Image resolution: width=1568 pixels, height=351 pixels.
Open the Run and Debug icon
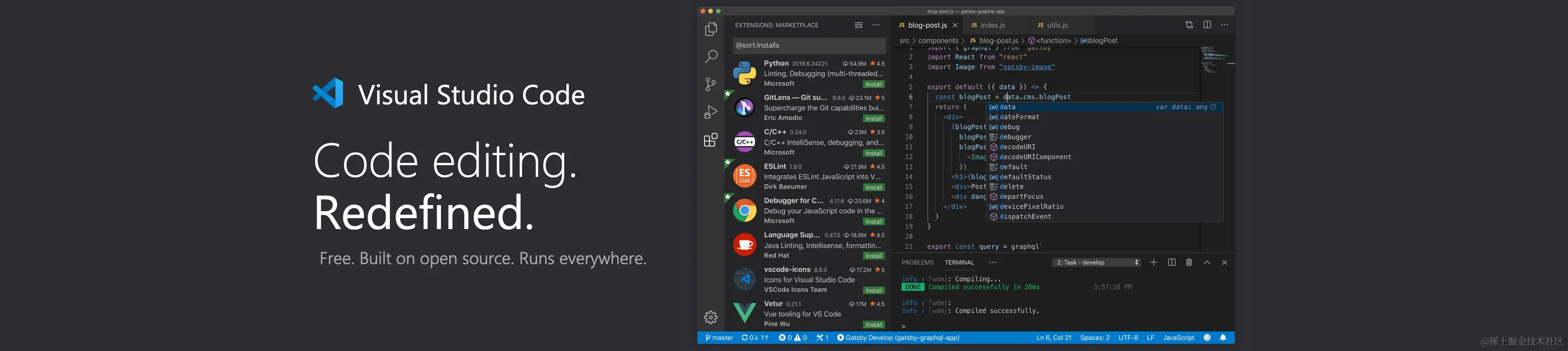pyautogui.click(x=710, y=112)
